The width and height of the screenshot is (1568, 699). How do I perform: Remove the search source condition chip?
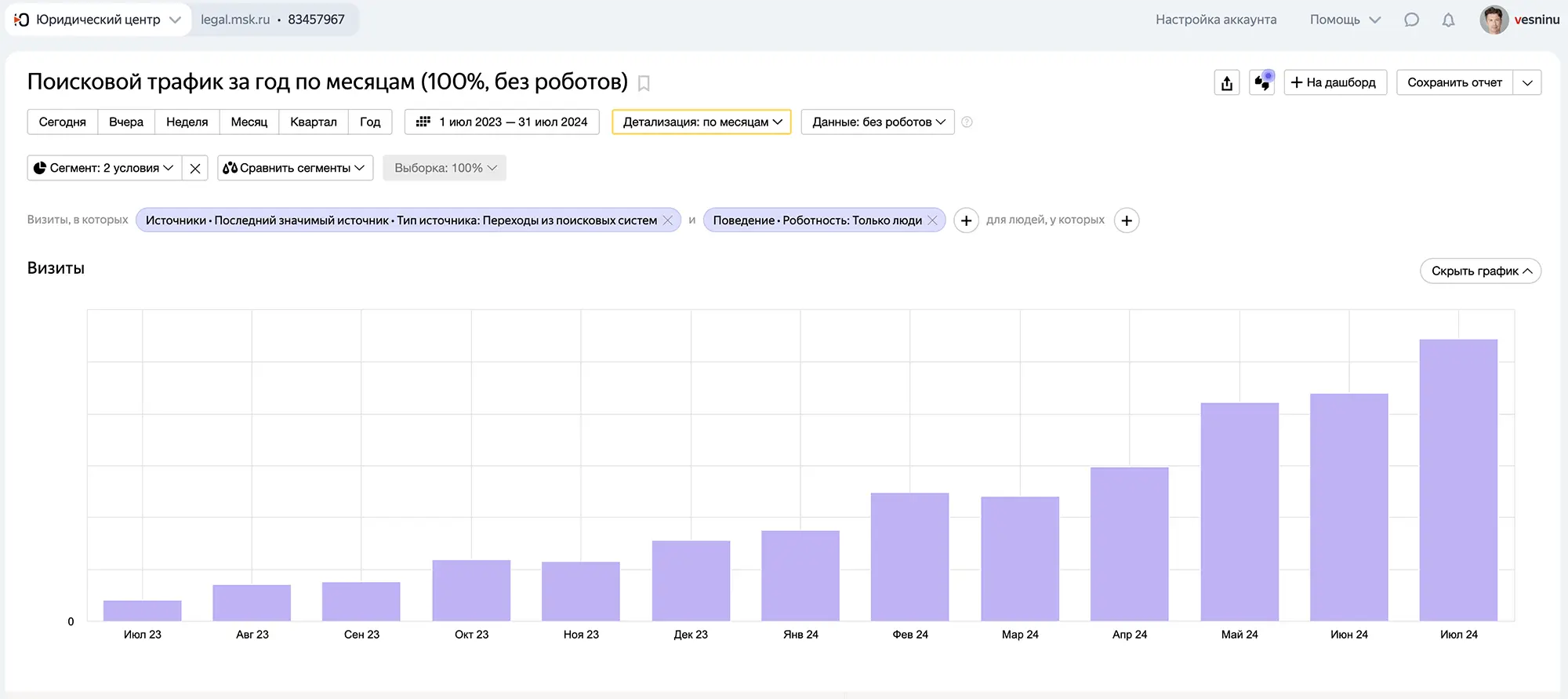coord(668,220)
